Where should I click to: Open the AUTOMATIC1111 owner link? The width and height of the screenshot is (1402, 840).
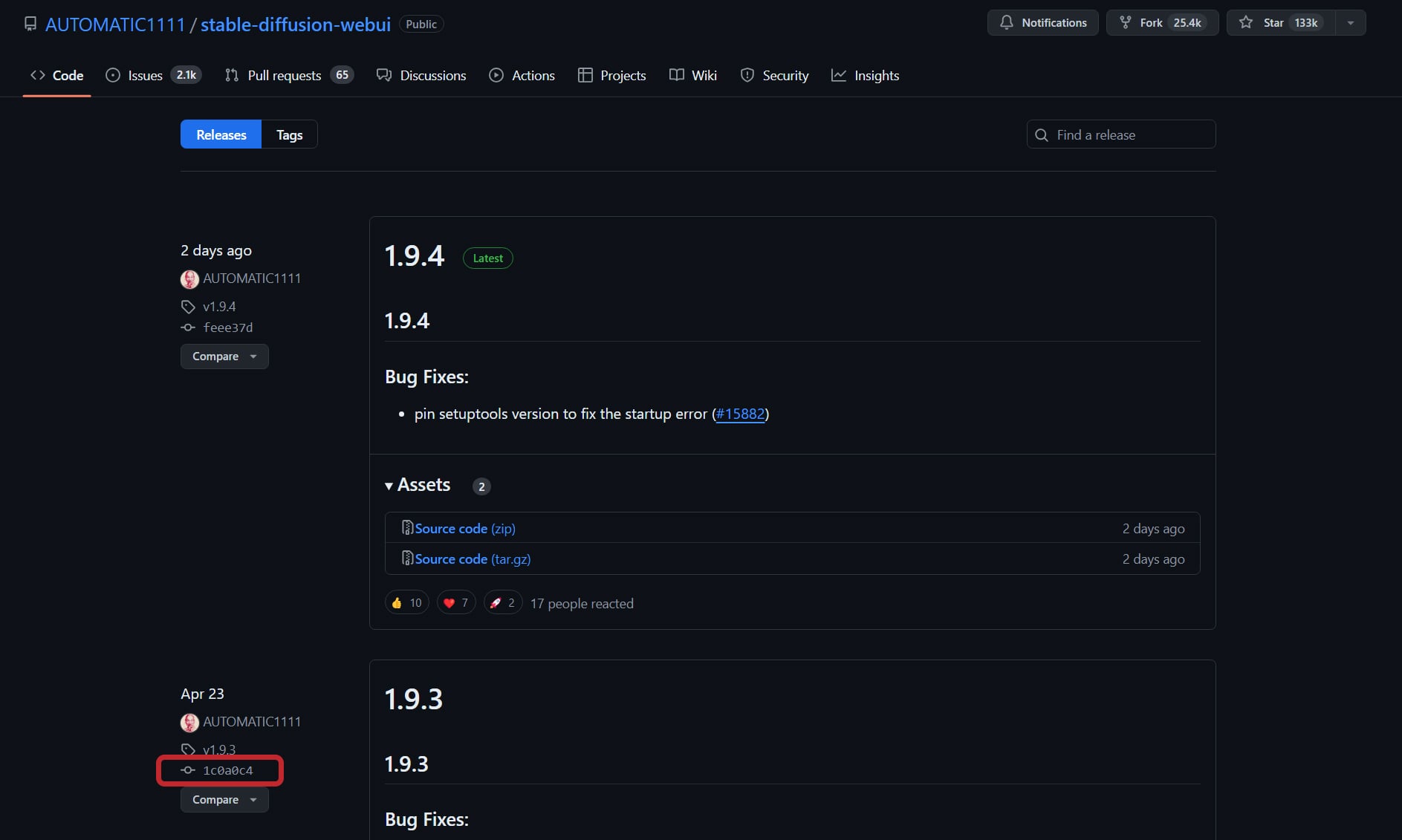(x=115, y=25)
